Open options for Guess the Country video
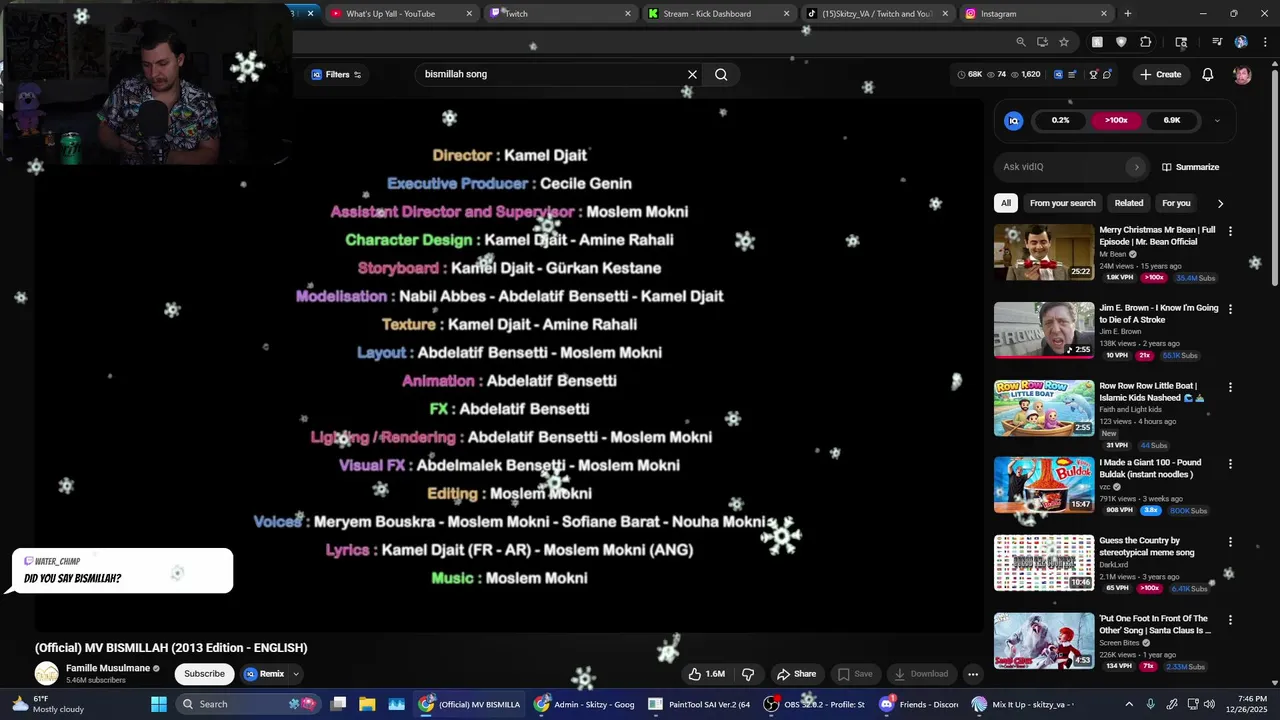The height and width of the screenshot is (720, 1280). [x=1230, y=542]
